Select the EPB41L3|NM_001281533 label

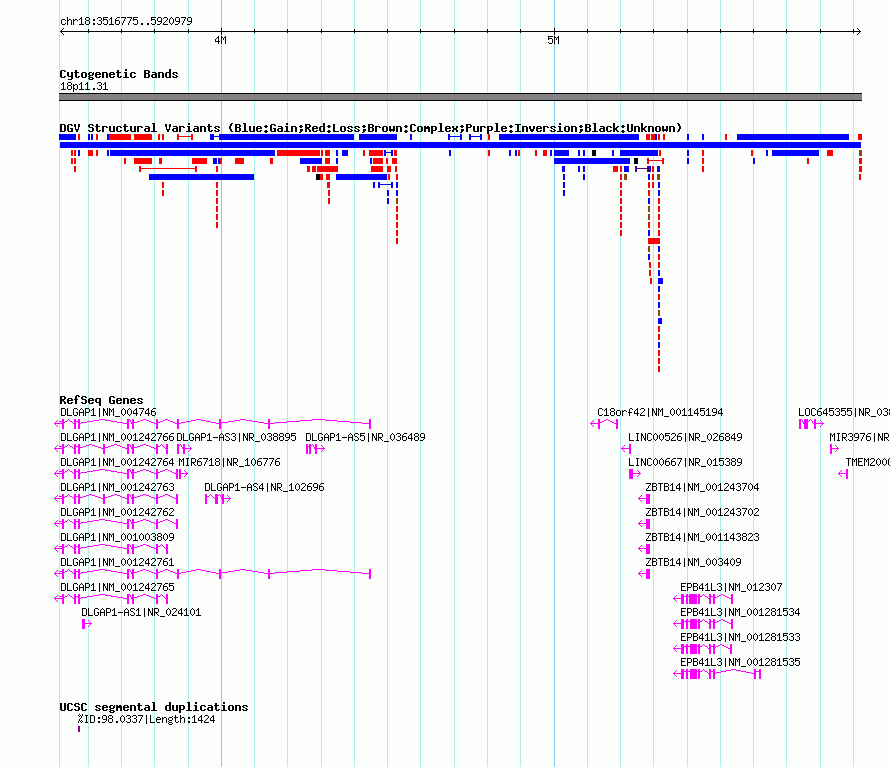coord(740,637)
